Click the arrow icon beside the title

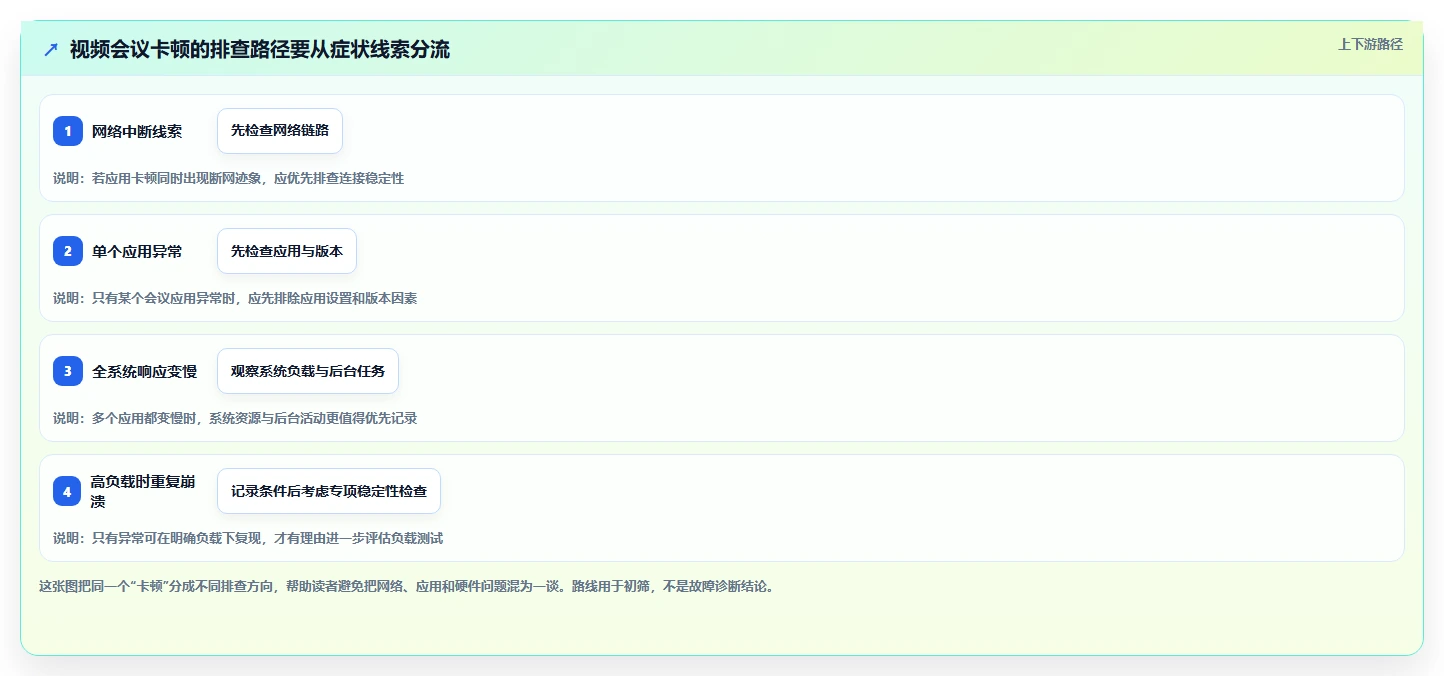tap(51, 50)
